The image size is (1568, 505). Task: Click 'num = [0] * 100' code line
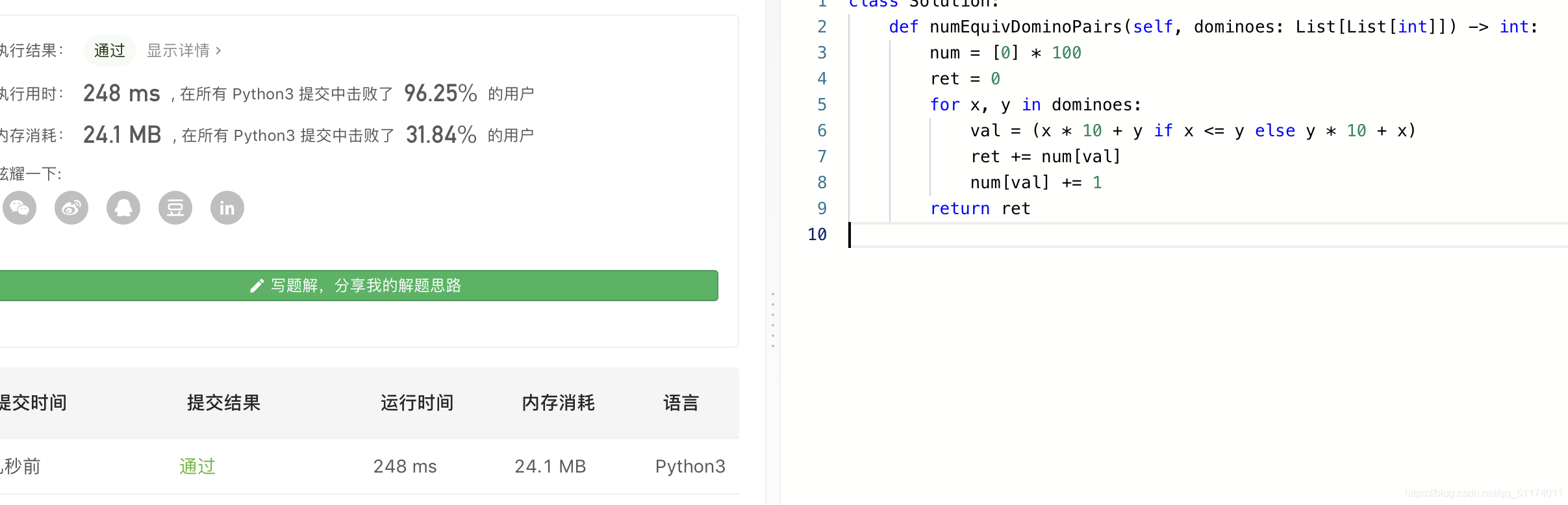[x=1005, y=53]
